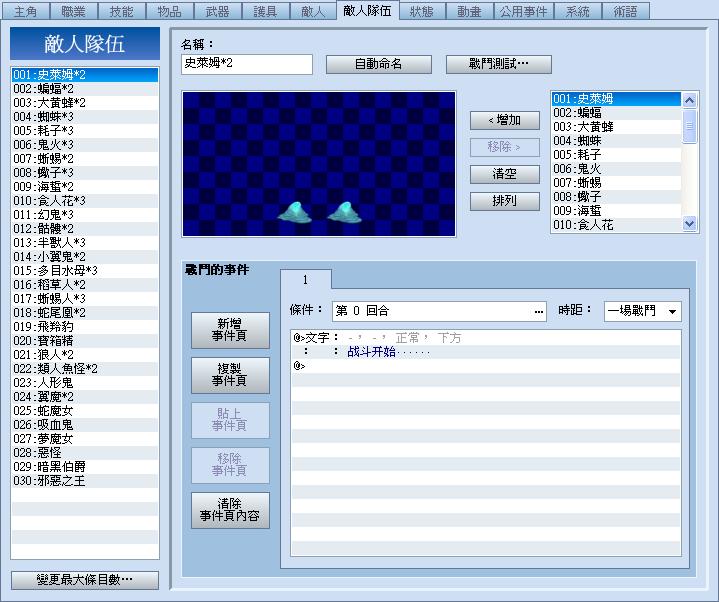The image size is (719, 602).
Task: Select enemy 010:食人花 in enemy list
Action: (x=616, y=225)
